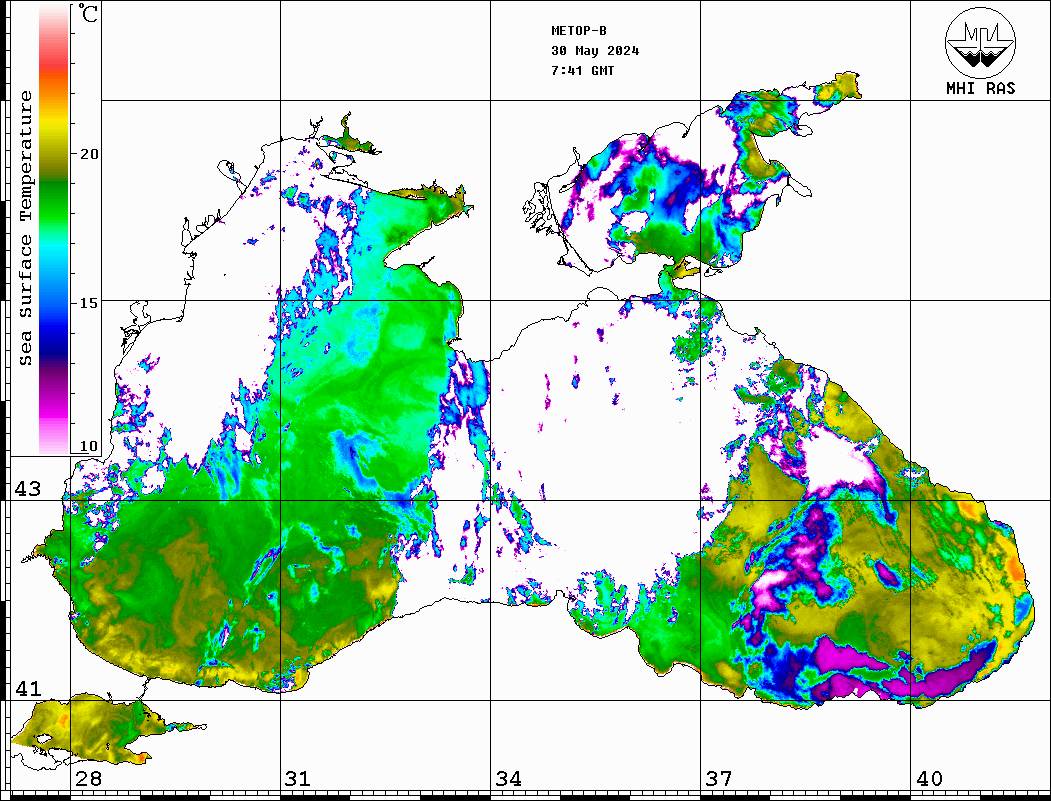The width and height of the screenshot is (1051, 801).
Task: Click the MHI RAS logo emblem
Action: [x=980, y=42]
